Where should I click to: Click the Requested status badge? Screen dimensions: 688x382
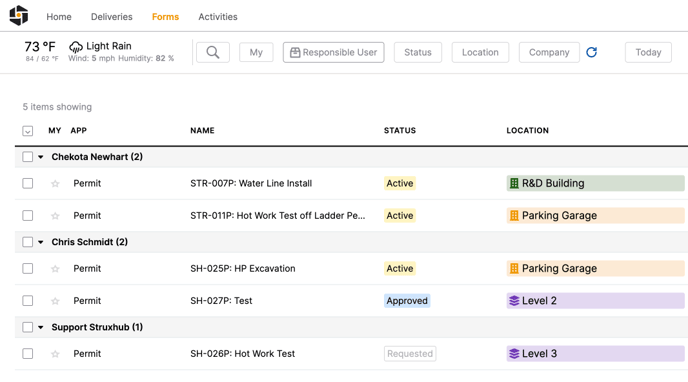coord(410,353)
